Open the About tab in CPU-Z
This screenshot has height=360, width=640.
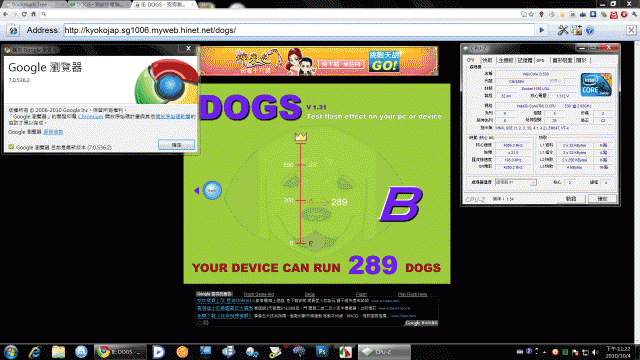[581, 60]
